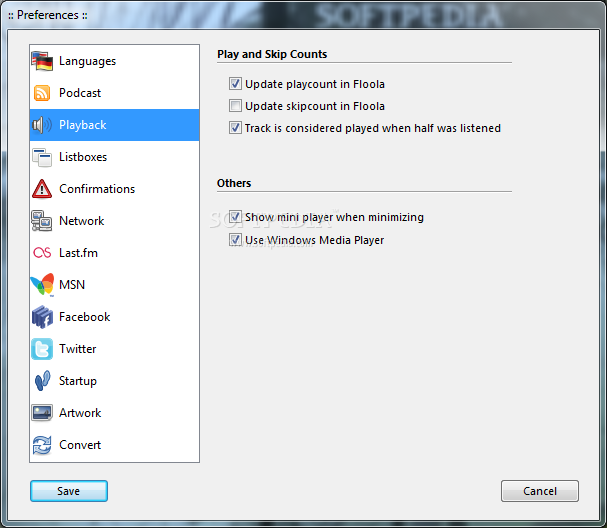Uncheck Update playcount in Floola
607x528 pixels.
click(x=235, y=84)
